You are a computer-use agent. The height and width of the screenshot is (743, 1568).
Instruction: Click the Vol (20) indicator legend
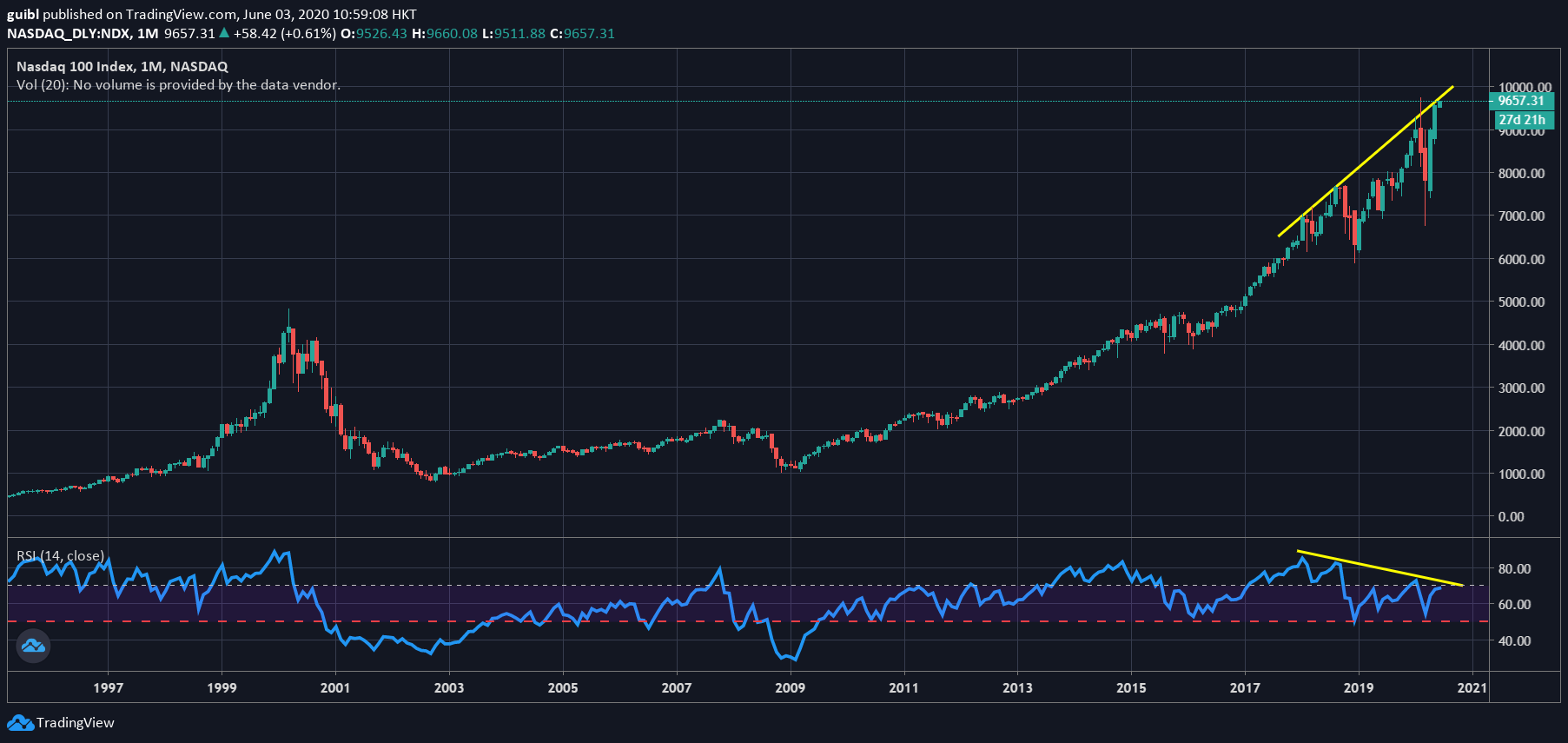click(x=178, y=84)
